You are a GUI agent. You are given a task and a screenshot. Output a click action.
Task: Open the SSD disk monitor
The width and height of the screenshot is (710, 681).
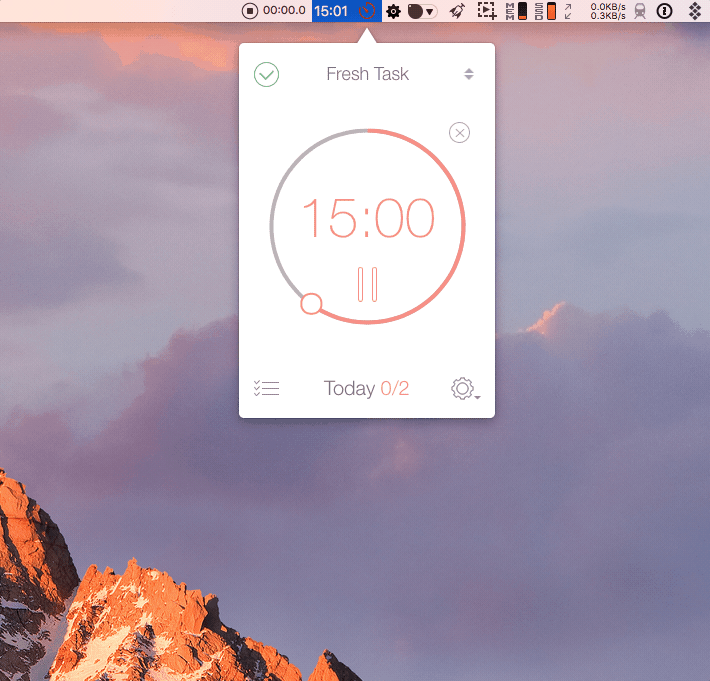coord(545,11)
